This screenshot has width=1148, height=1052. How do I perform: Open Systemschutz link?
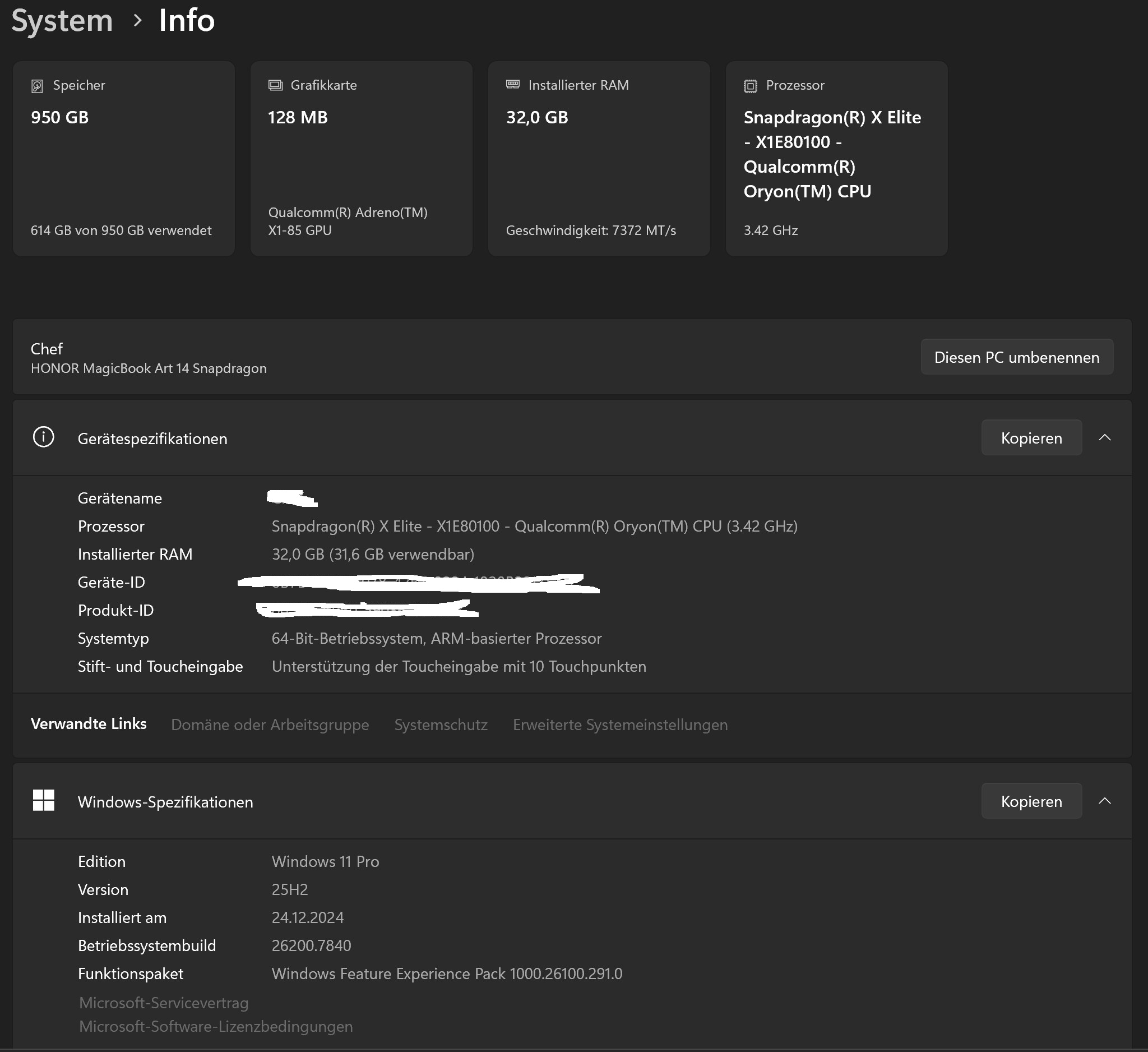click(441, 725)
